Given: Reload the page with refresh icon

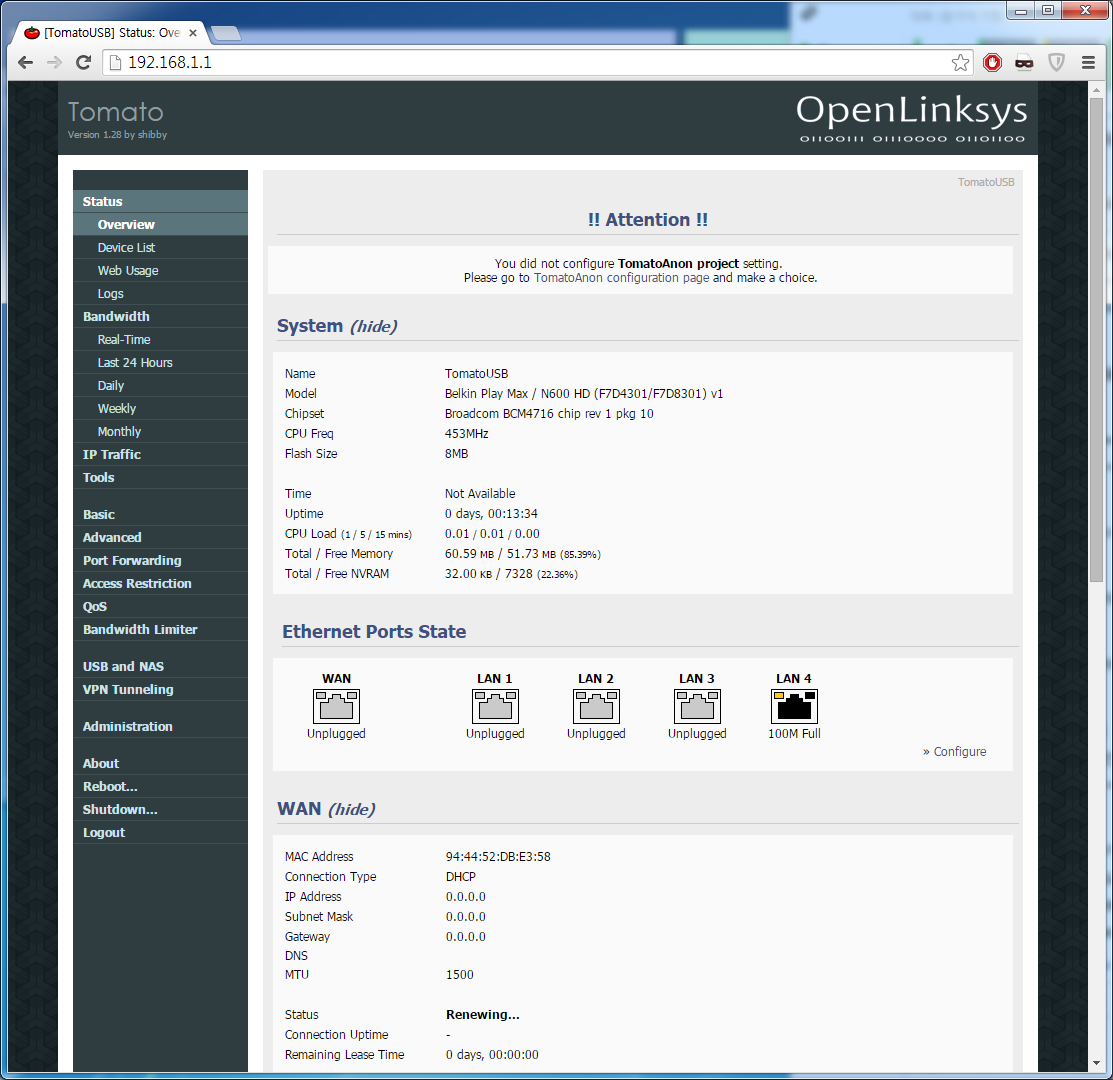Looking at the screenshot, I should point(84,62).
